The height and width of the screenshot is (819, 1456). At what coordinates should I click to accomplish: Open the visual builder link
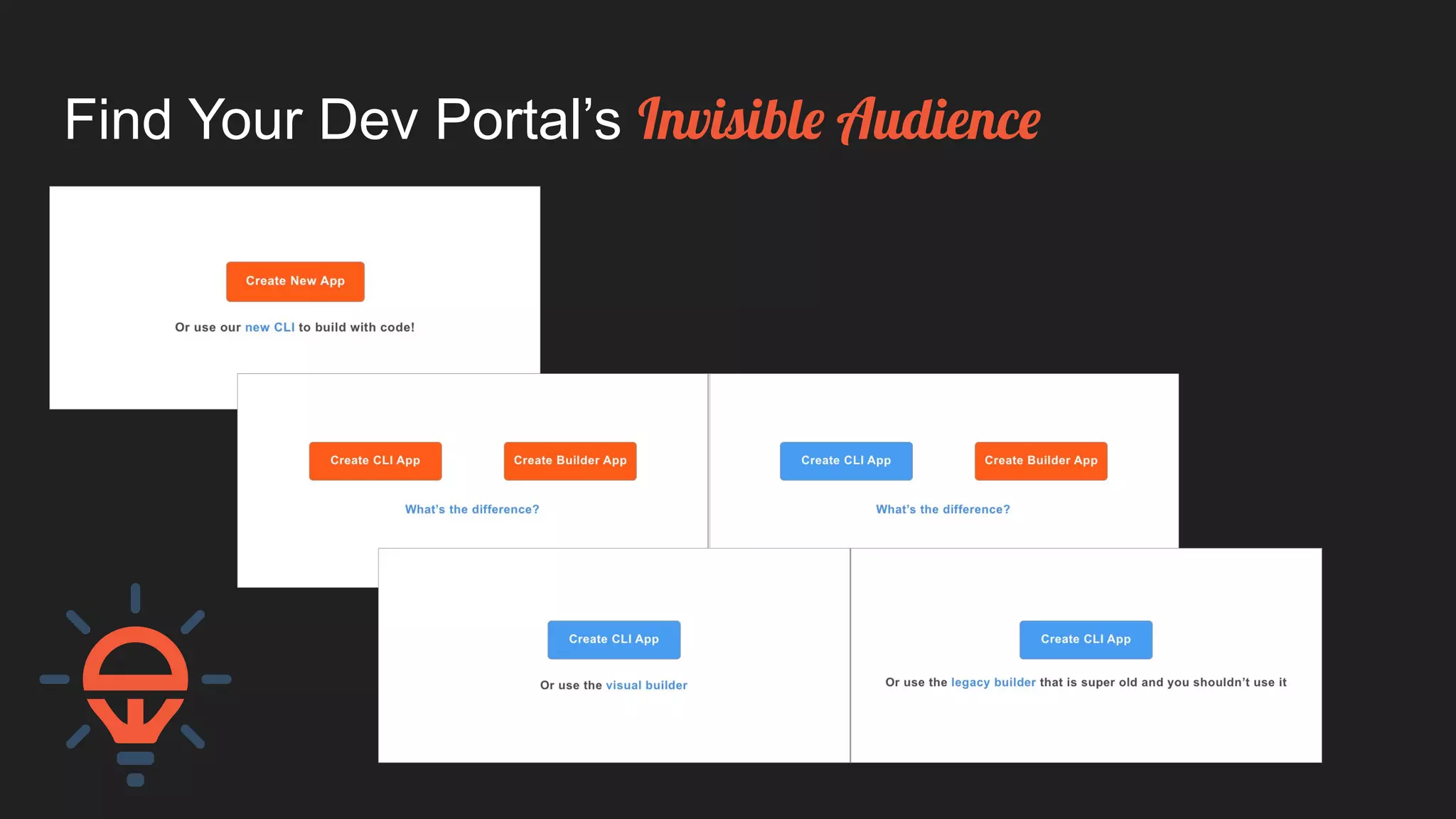(646, 685)
